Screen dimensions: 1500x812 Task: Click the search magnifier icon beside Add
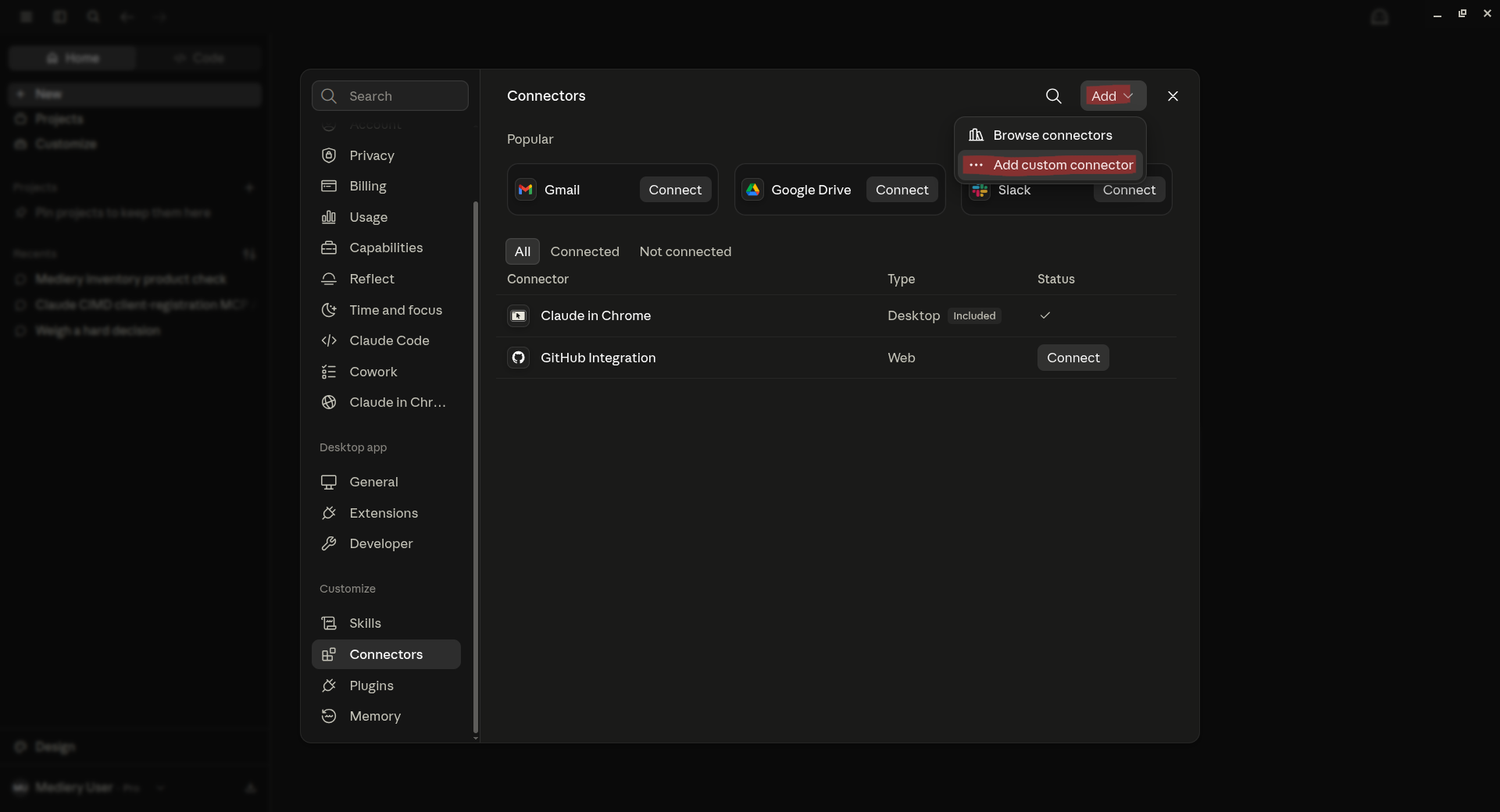click(x=1054, y=96)
